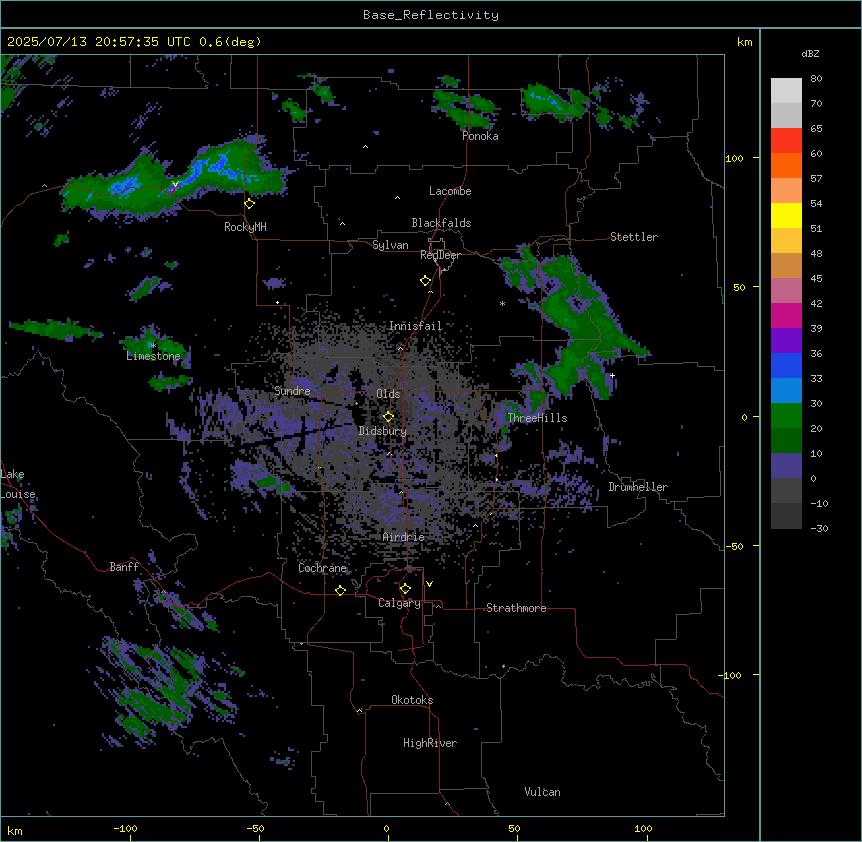862x842 pixels.
Task: Select the asterisk marker above Limestone label
Action: [x=153, y=346]
